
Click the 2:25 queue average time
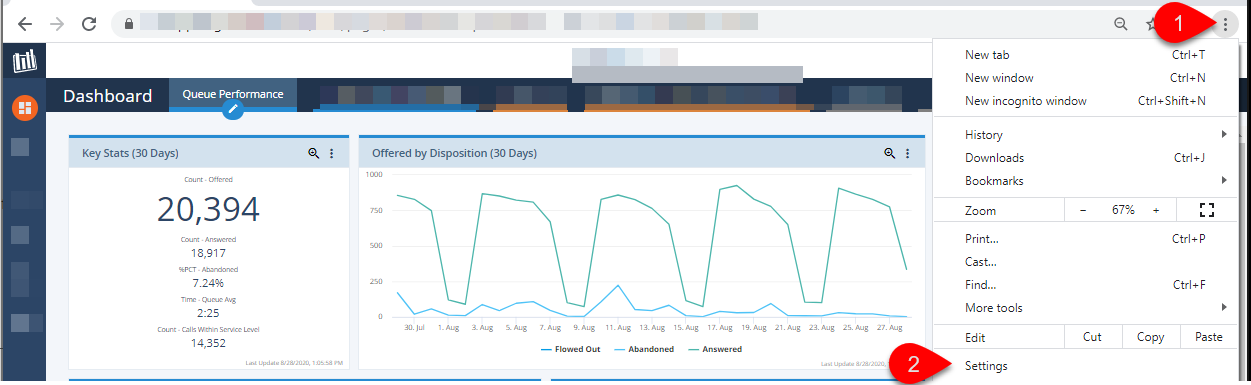click(208, 313)
